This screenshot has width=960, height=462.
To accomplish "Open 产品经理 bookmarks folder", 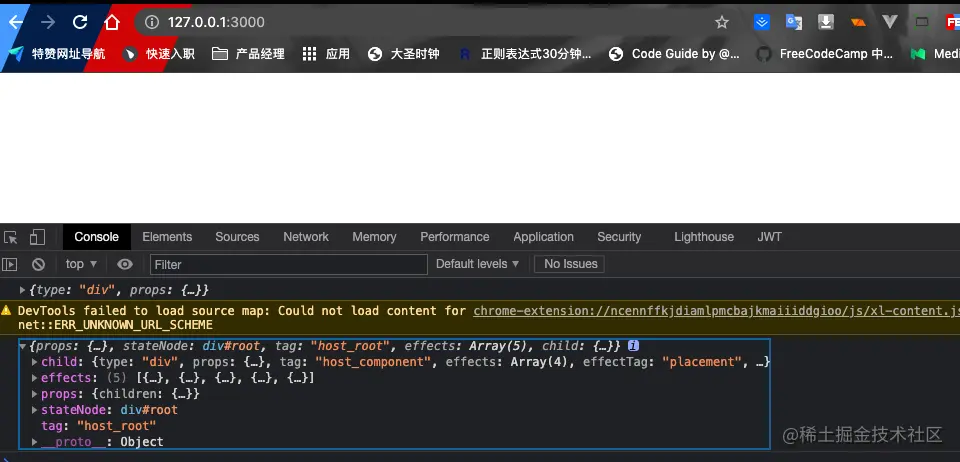I will (248, 54).
